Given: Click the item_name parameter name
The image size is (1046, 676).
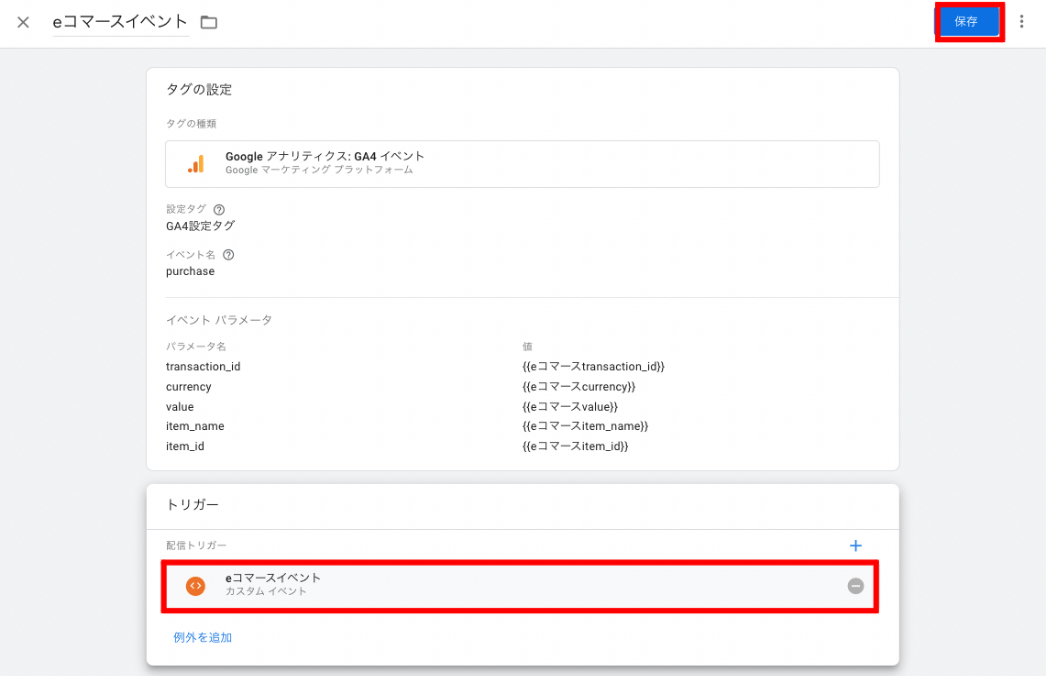Looking at the screenshot, I should point(195,426).
